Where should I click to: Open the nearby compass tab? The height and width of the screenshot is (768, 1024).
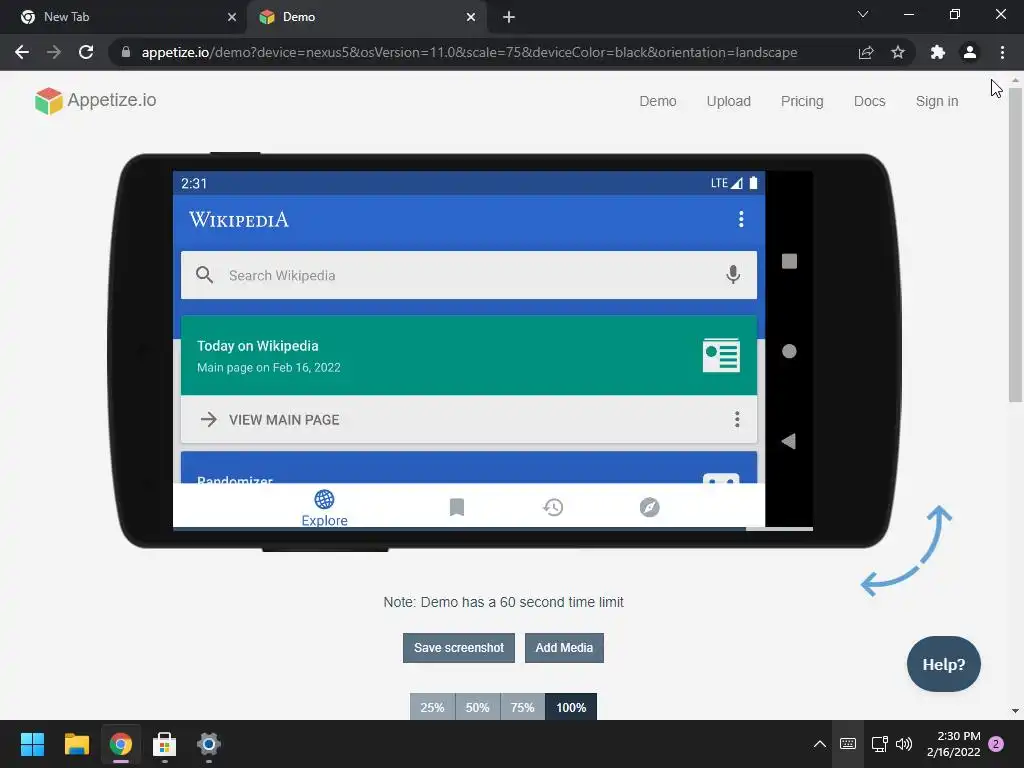[649, 507]
